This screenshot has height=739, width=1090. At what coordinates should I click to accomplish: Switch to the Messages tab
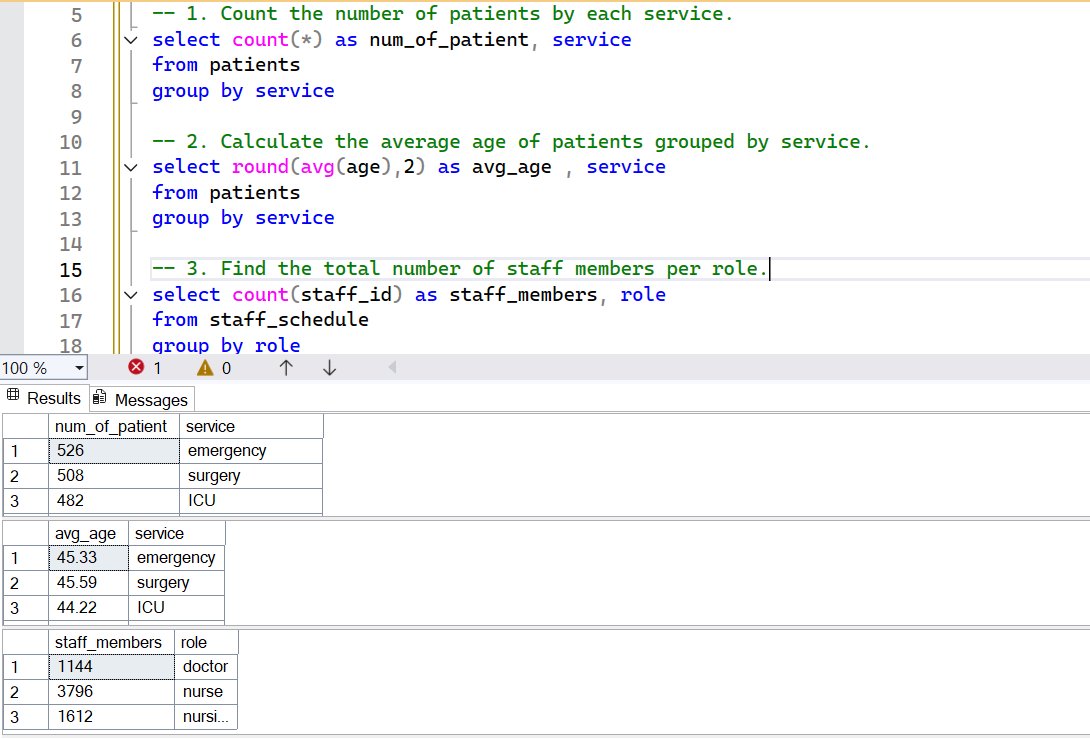[142, 400]
